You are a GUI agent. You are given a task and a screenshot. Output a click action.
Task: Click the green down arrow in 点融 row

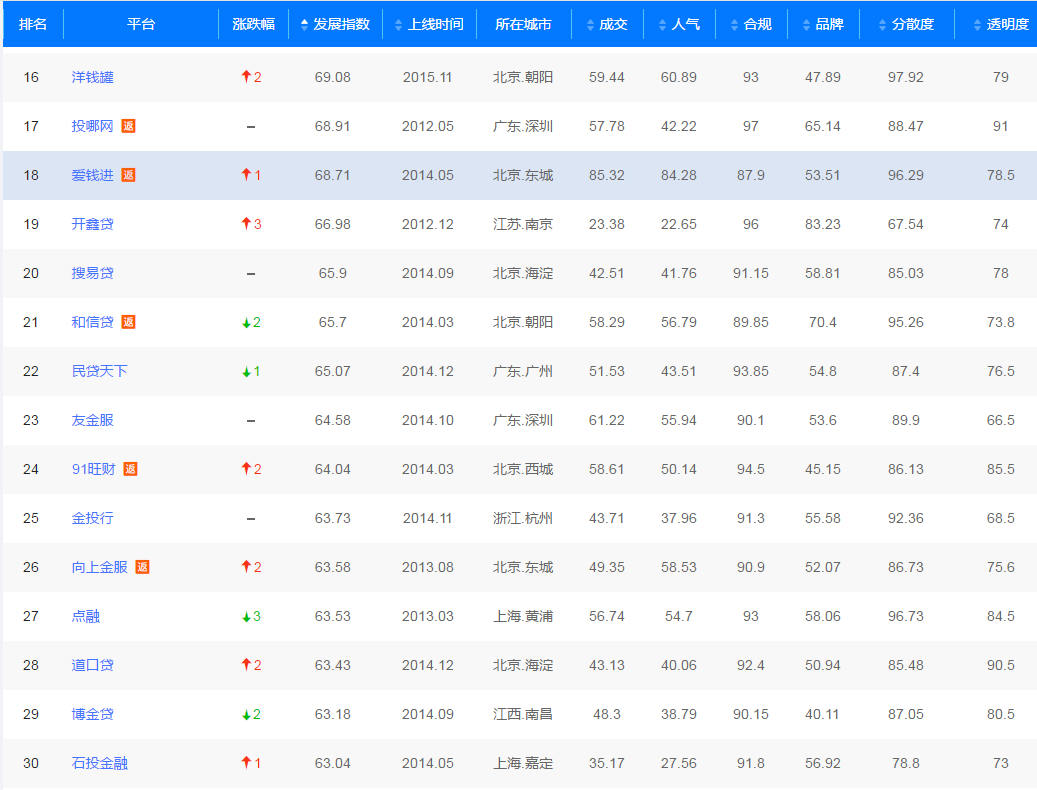tap(245, 617)
